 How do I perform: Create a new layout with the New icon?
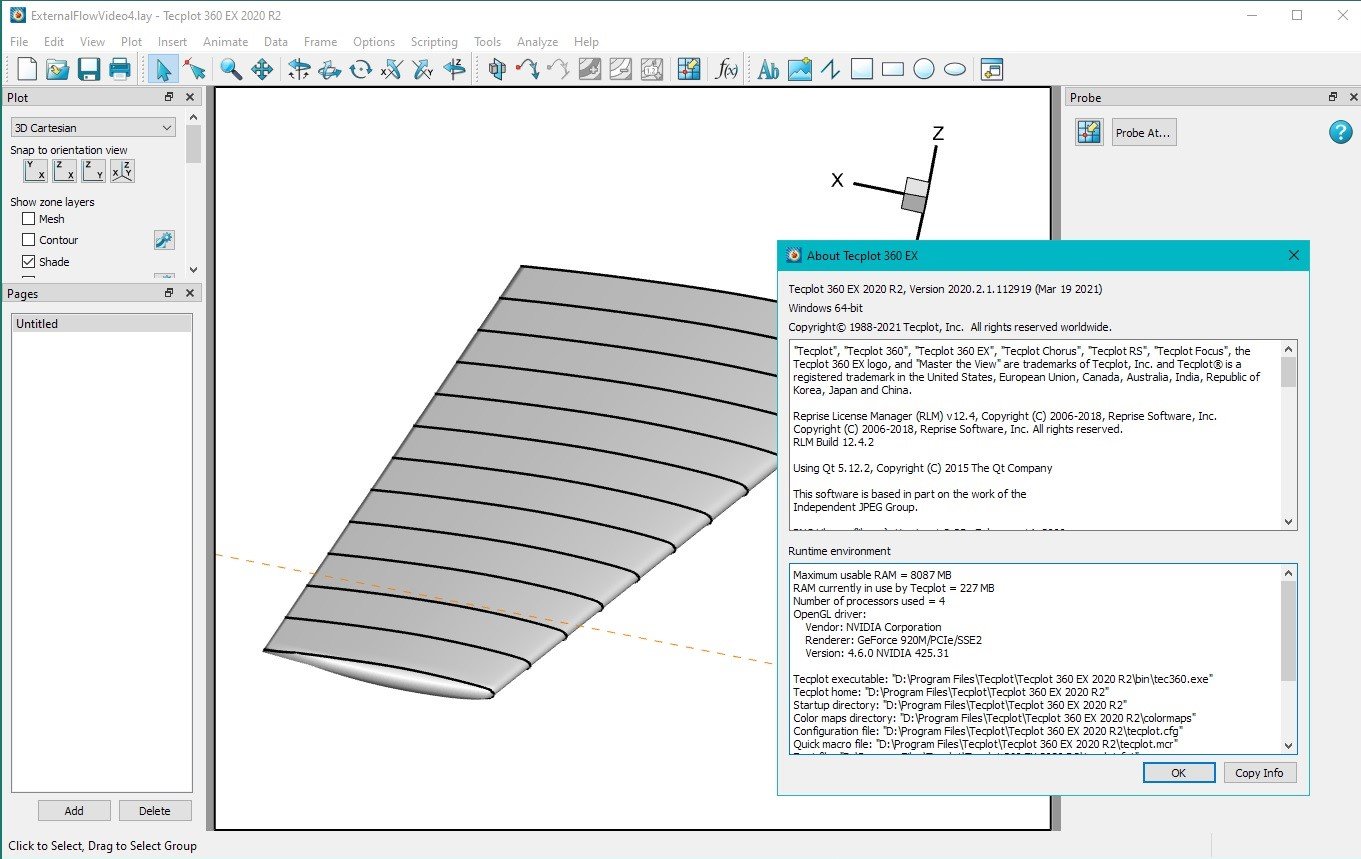27,69
